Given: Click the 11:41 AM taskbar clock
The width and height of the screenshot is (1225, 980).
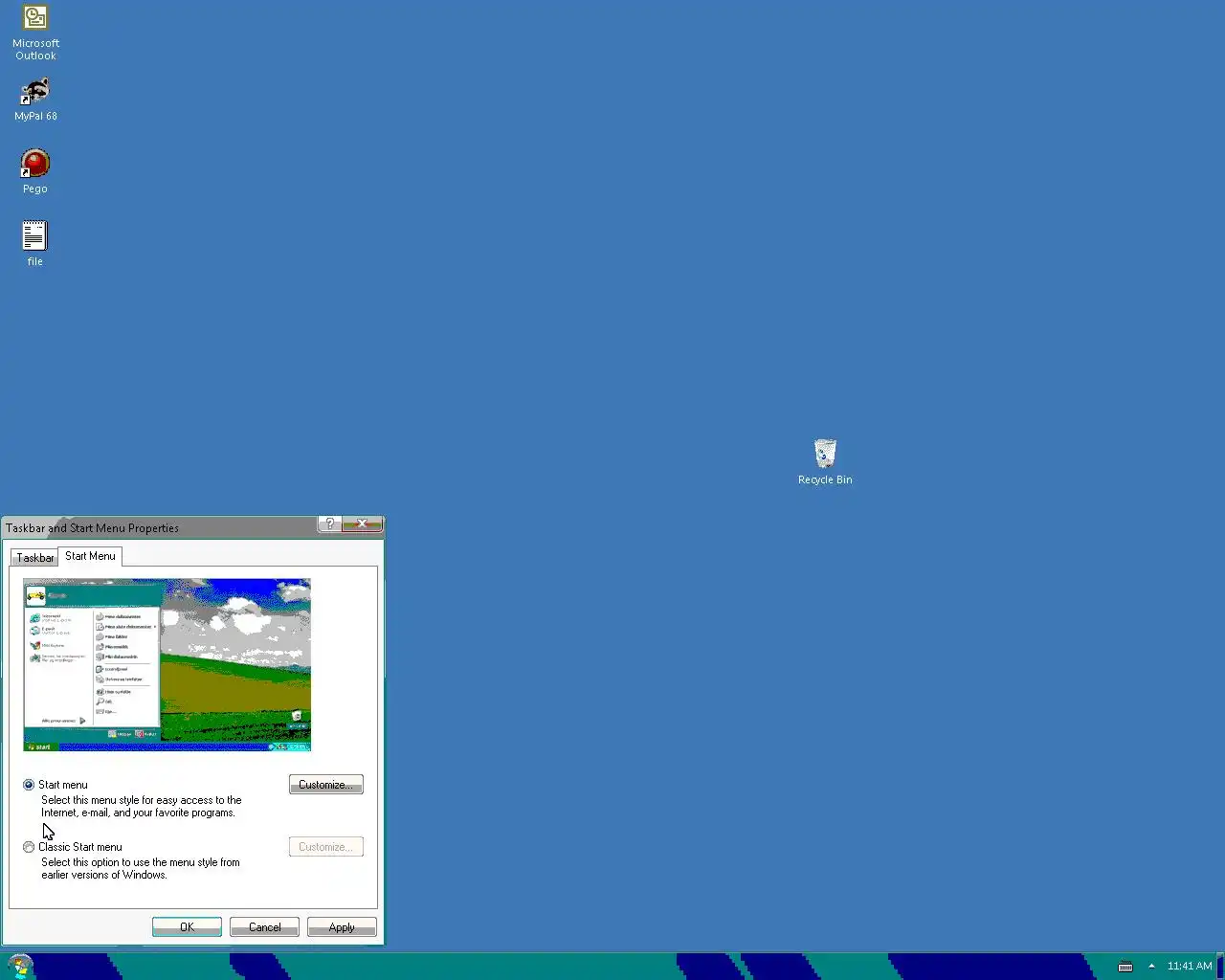Looking at the screenshot, I should 1190,966.
